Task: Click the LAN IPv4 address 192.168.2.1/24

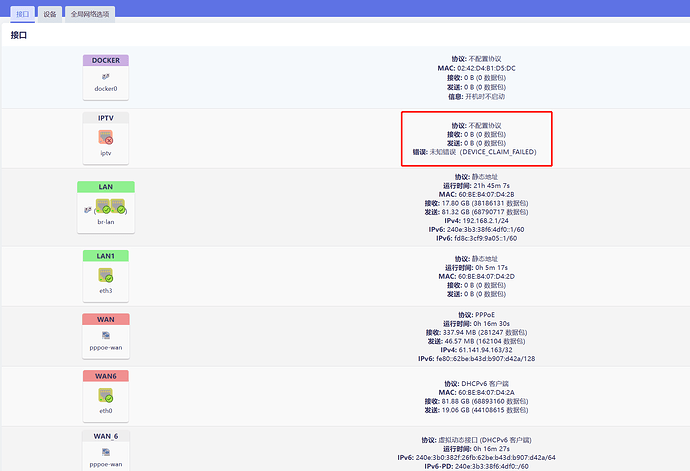Action: (x=487, y=221)
